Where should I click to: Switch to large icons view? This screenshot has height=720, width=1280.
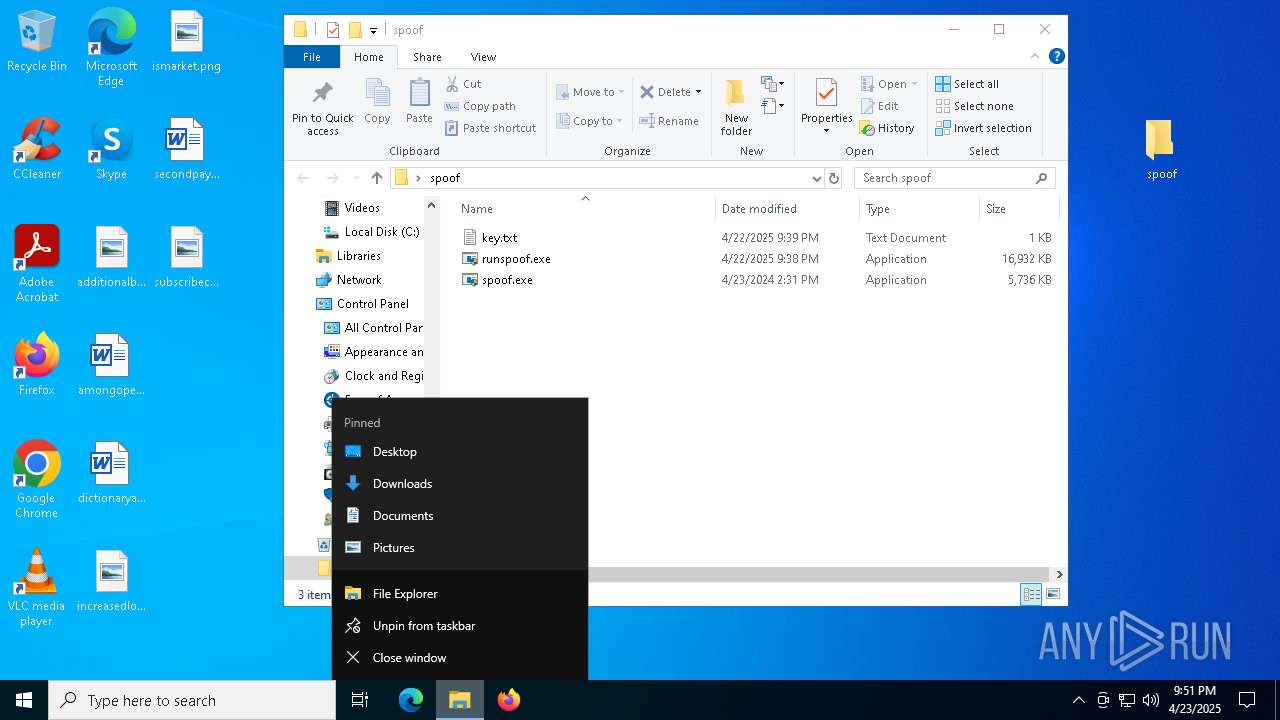[x=1052, y=595]
